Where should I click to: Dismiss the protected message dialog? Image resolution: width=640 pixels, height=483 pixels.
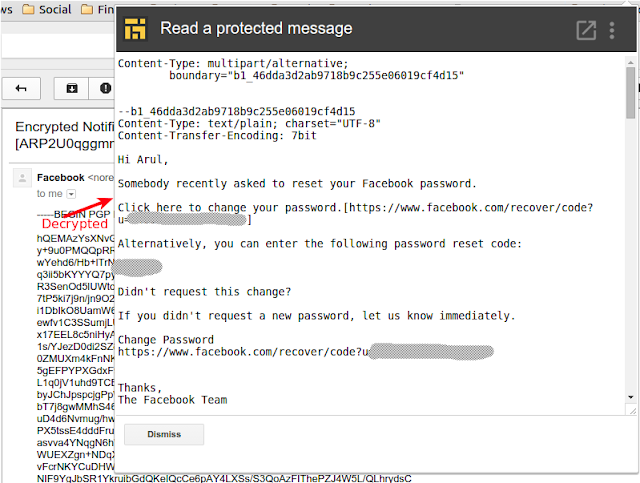(x=164, y=434)
